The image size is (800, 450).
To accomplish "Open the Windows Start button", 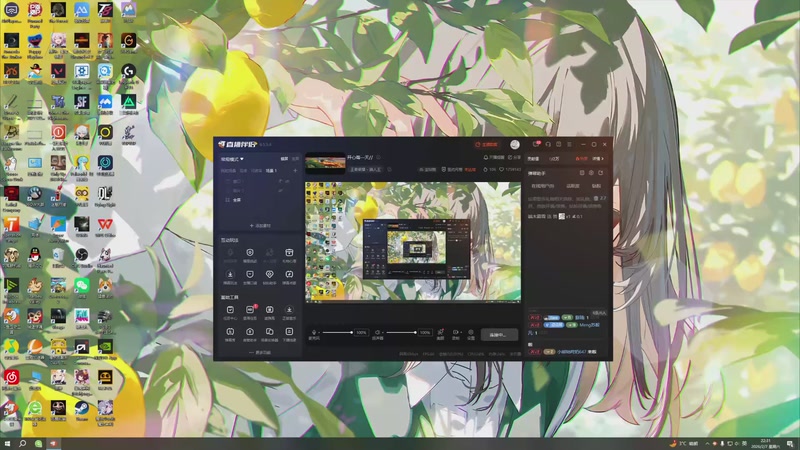I will [7, 443].
